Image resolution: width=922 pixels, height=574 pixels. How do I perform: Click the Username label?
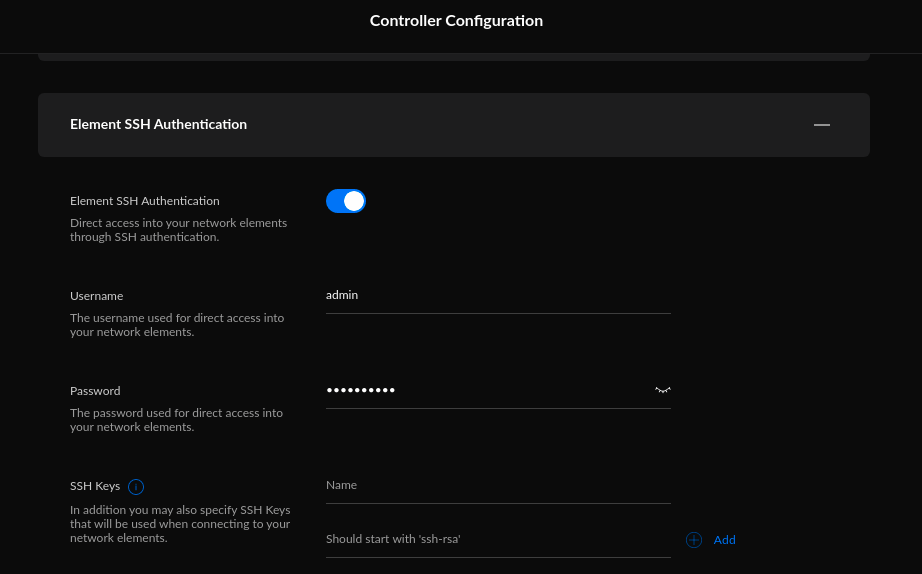pos(96,296)
